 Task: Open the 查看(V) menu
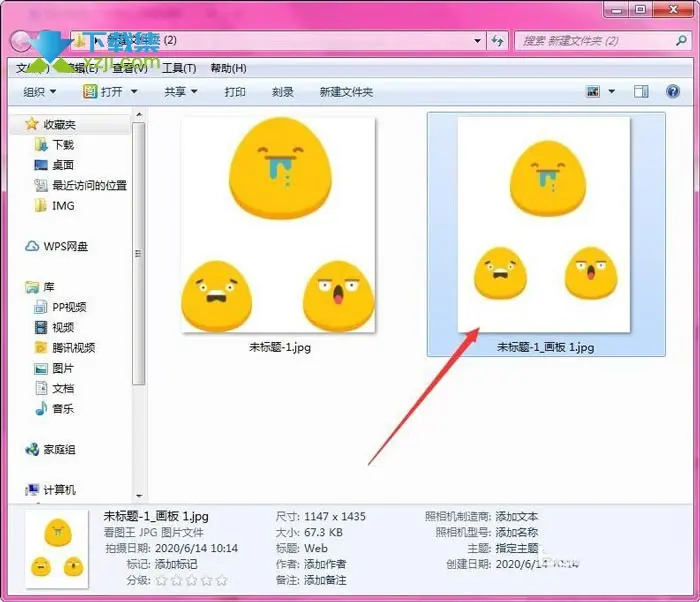pyautogui.click(x=130, y=68)
